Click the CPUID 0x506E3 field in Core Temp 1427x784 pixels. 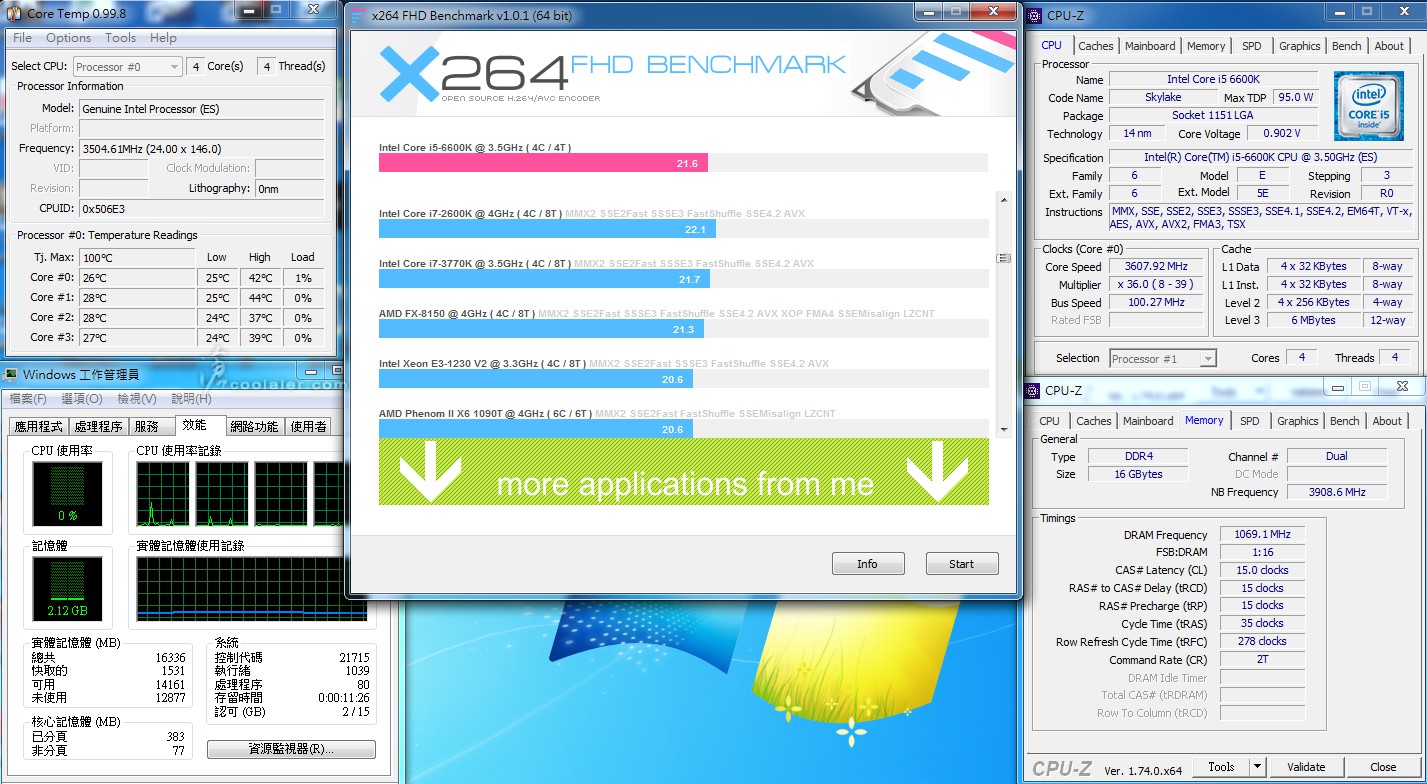click(201, 208)
